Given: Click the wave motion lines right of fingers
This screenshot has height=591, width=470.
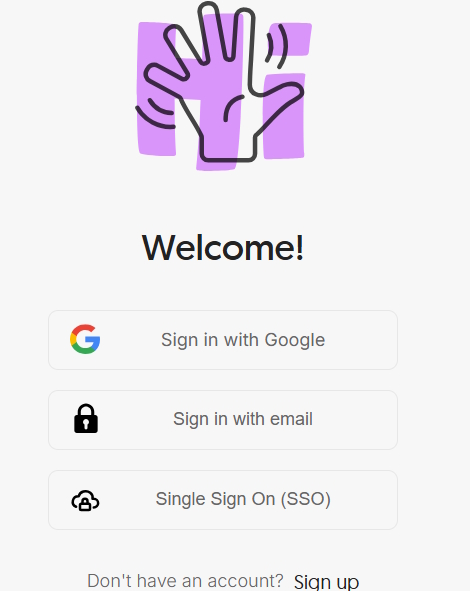Looking at the screenshot, I should 277,47.
